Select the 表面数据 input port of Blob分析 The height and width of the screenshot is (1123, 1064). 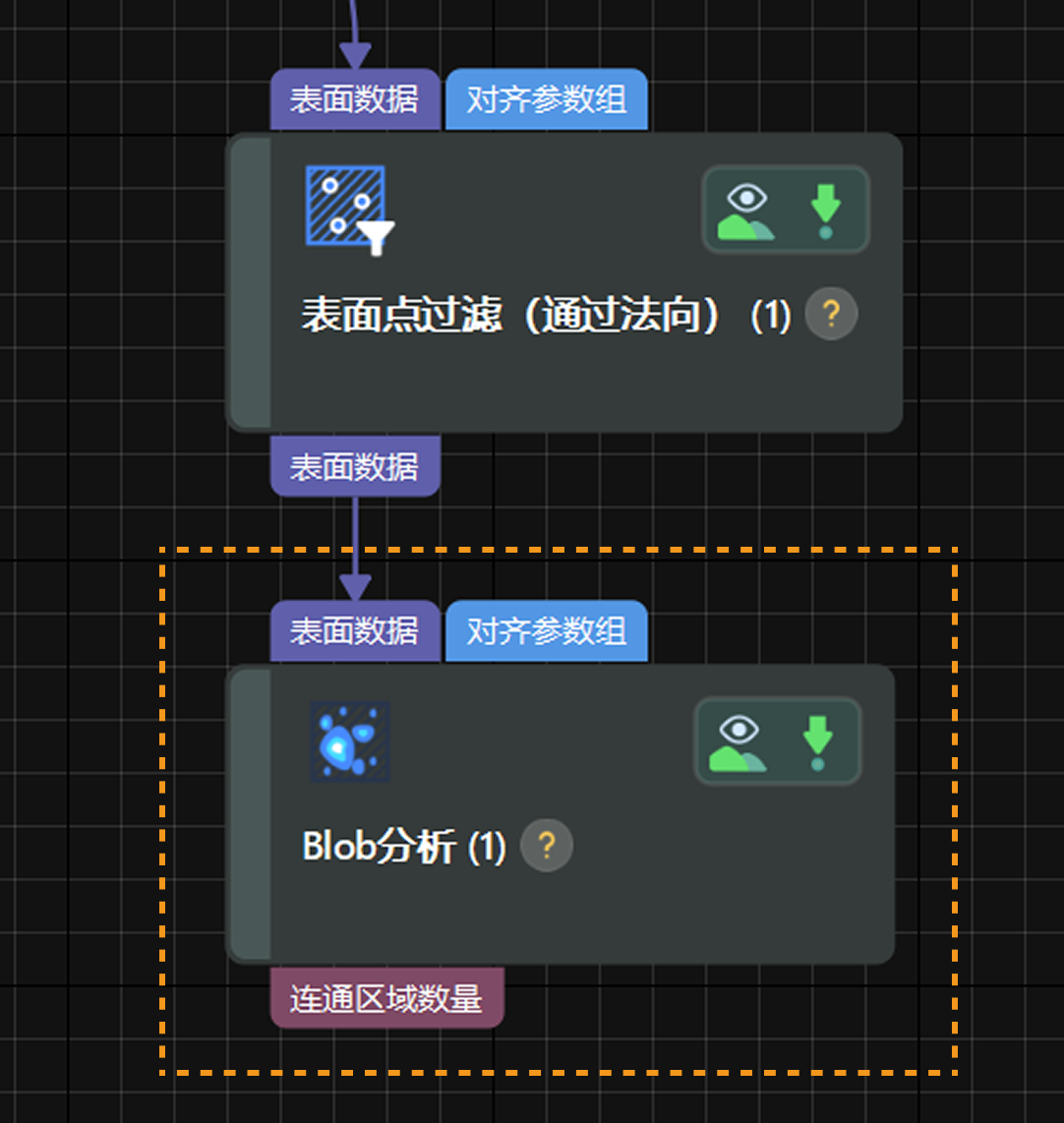[354, 632]
